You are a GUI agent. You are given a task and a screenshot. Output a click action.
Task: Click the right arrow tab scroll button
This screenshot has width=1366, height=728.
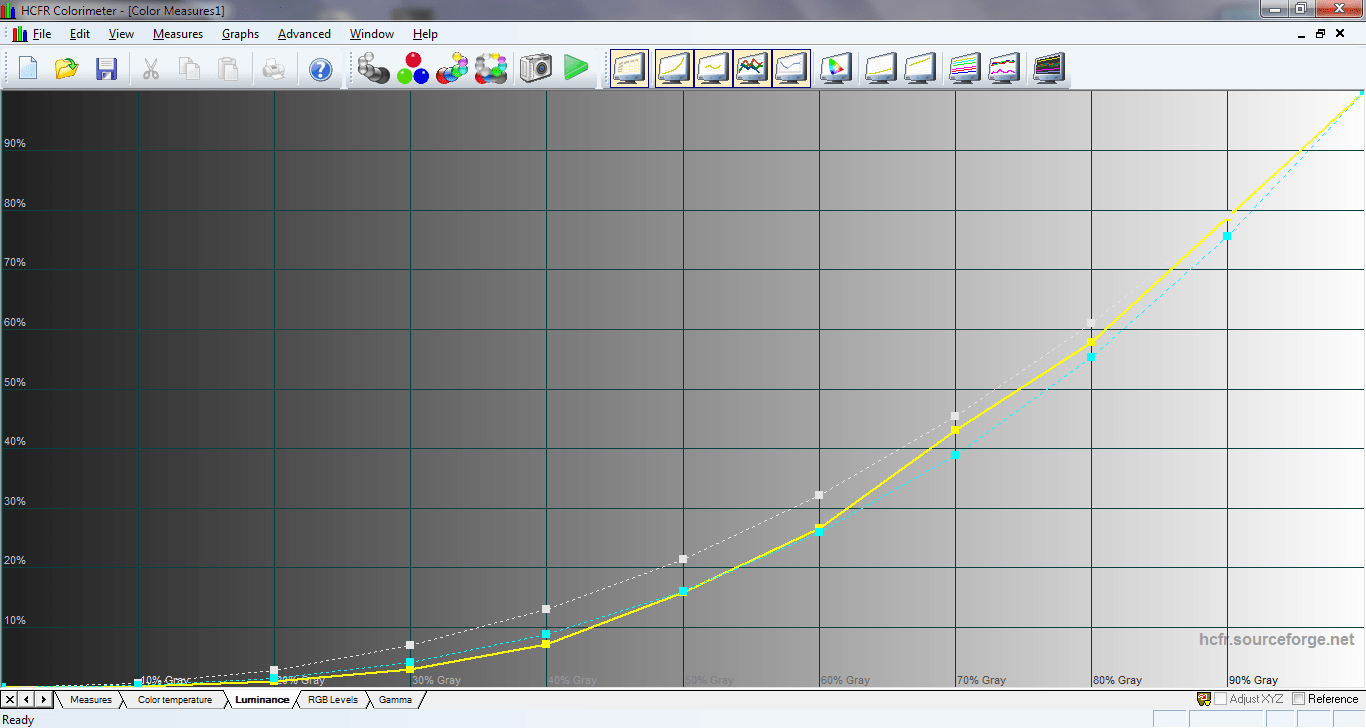(x=43, y=699)
